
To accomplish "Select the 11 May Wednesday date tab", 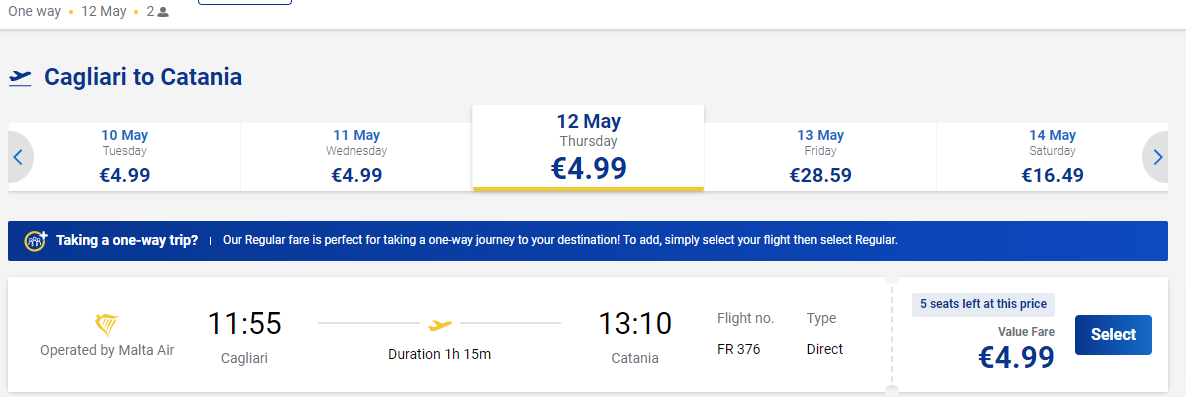I will click(x=356, y=157).
